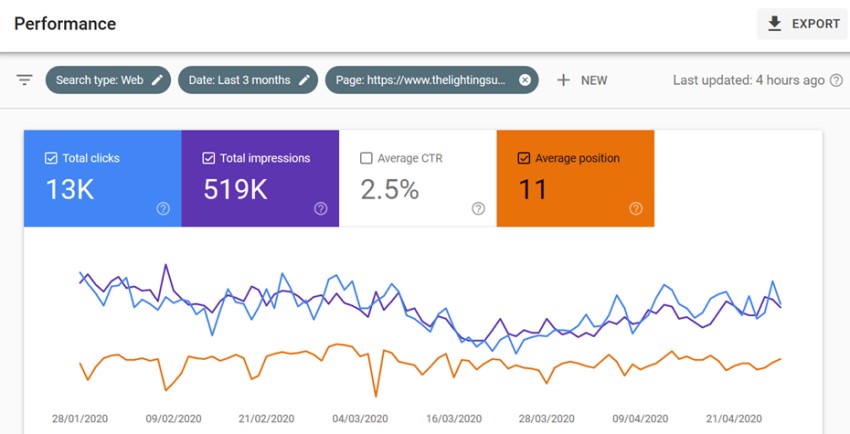The width and height of the screenshot is (850, 434).
Task: Click help icon on Total clicks card
Action: 163,209
